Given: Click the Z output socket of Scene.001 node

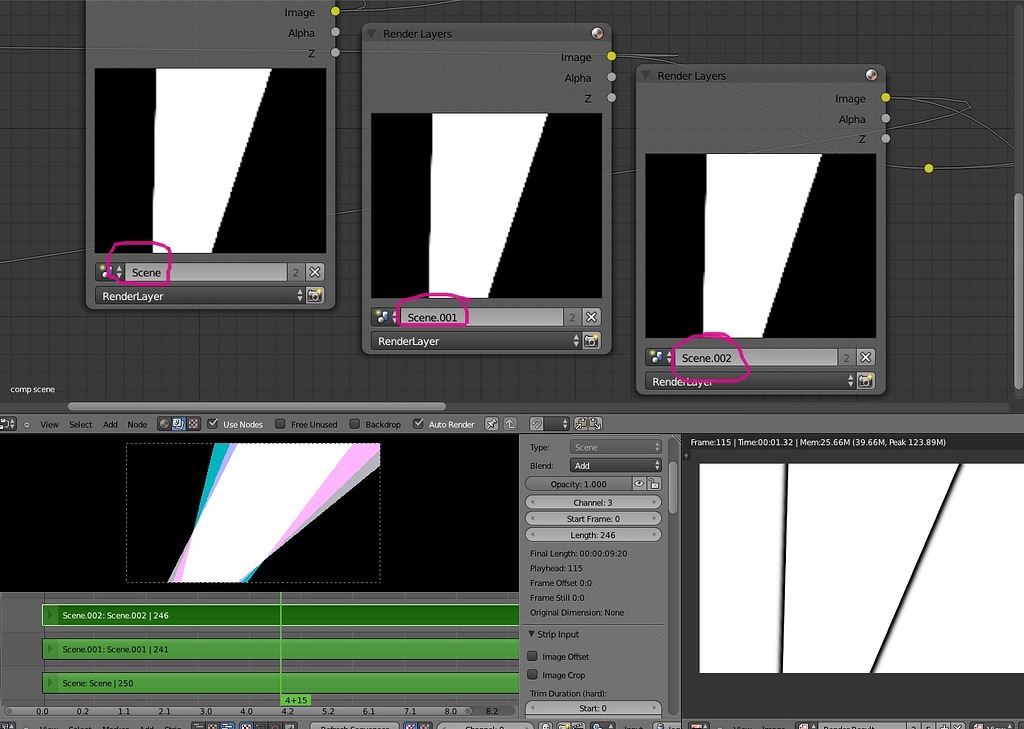Looking at the screenshot, I should coord(611,97).
